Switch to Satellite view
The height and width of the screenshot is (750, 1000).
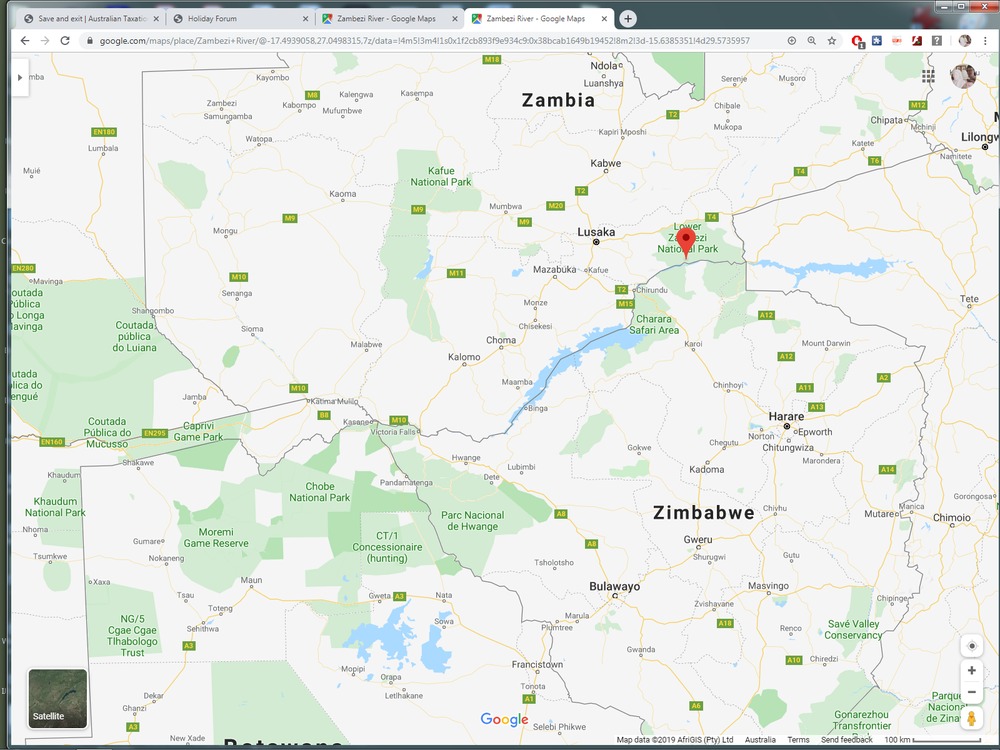pos(57,698)
